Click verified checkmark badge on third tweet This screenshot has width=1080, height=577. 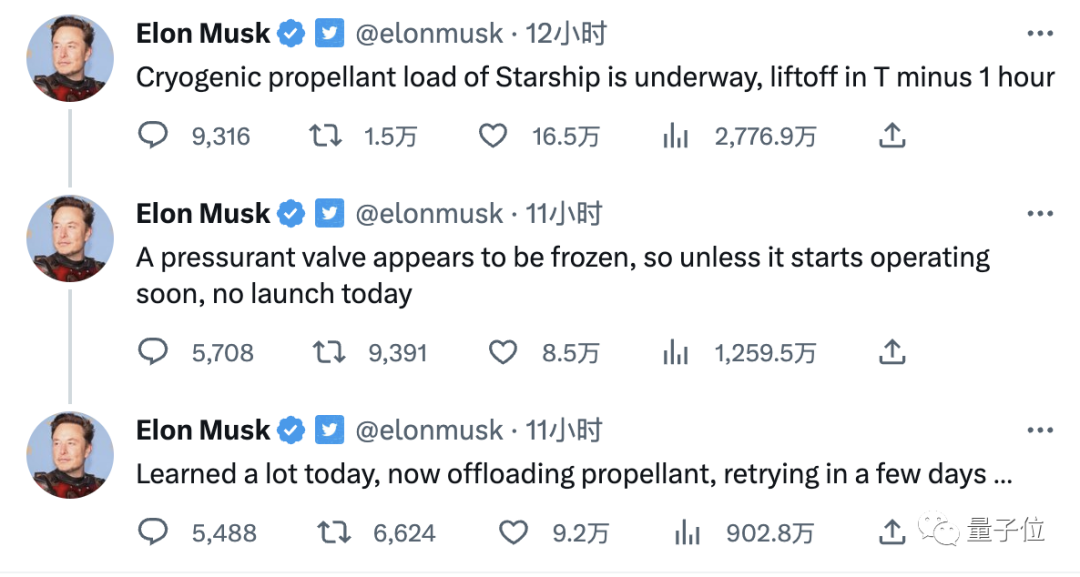pyautogui.click(x=291, y=430)
